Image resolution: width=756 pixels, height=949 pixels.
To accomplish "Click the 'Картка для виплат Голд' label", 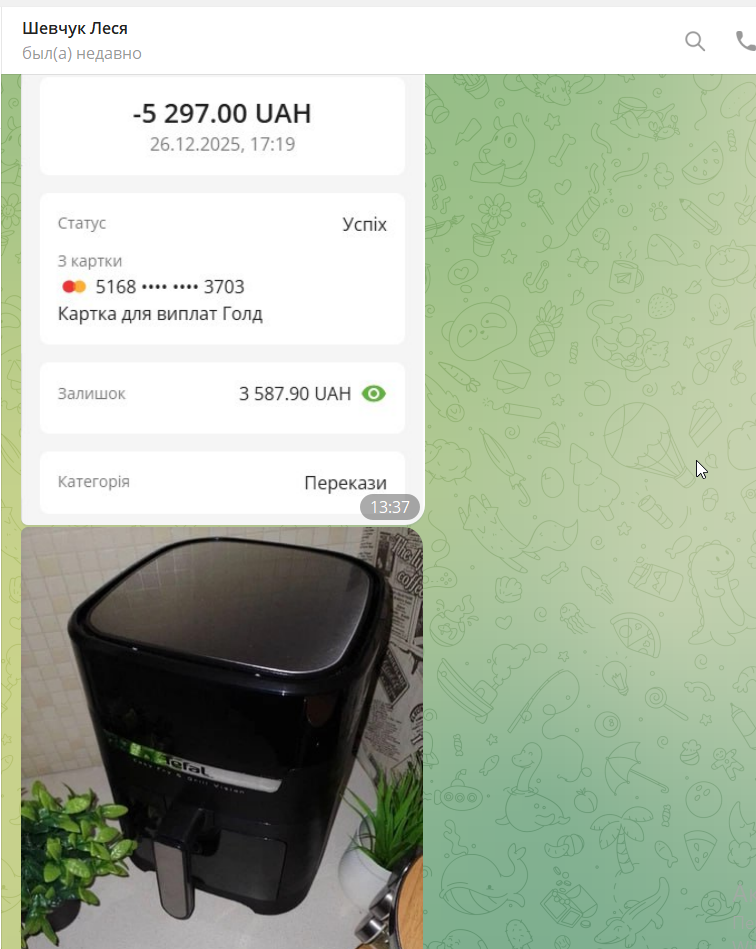I will pyautogui.click(x=160, y=314).
